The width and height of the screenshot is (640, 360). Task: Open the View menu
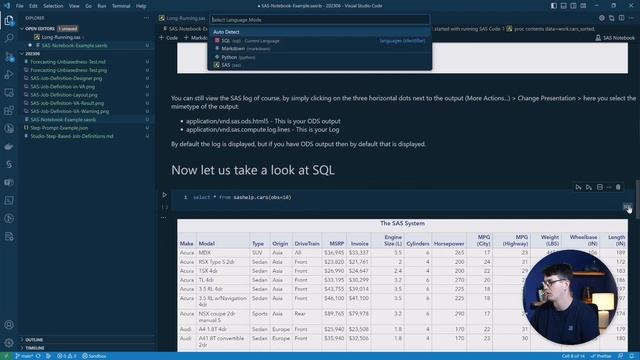tap(74, 6)
